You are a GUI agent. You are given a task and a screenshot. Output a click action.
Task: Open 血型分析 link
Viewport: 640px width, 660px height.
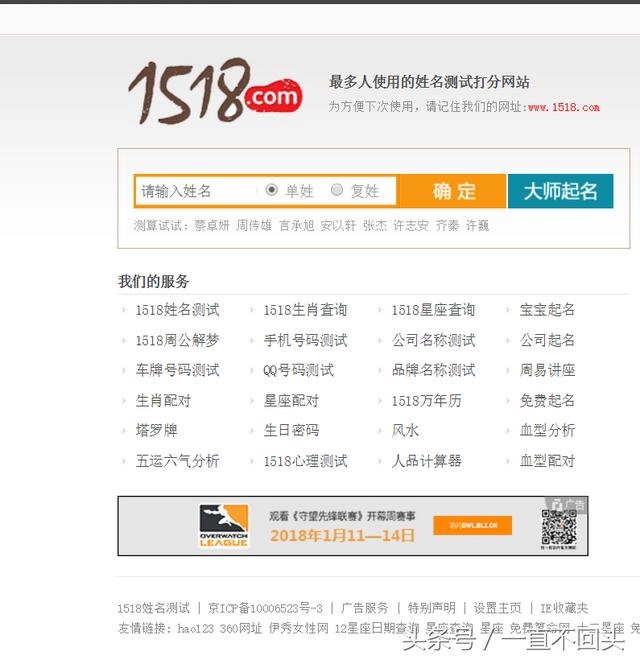click(547, 431)
